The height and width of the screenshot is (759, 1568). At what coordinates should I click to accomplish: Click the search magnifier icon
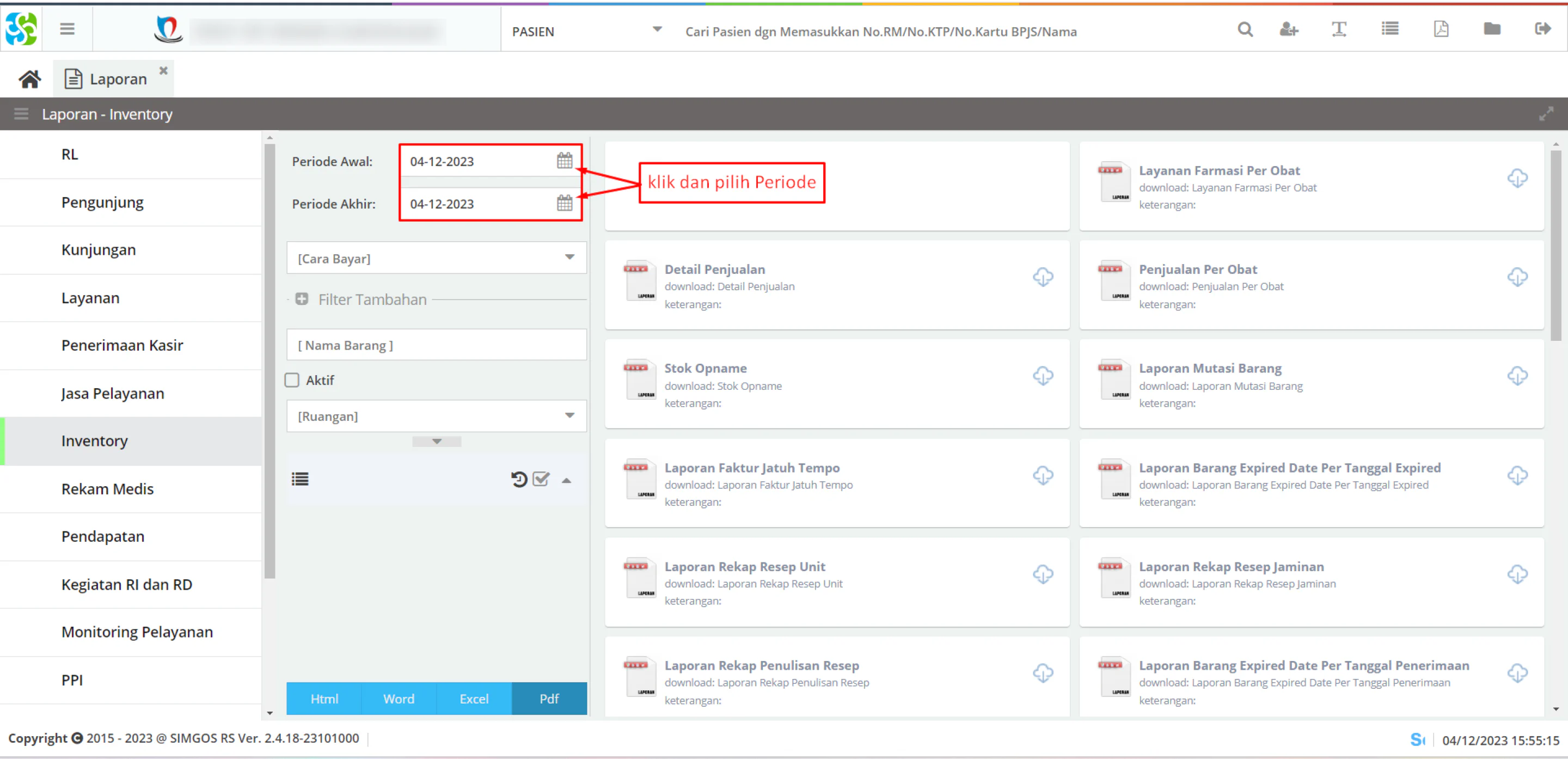tap(1245, 29)
